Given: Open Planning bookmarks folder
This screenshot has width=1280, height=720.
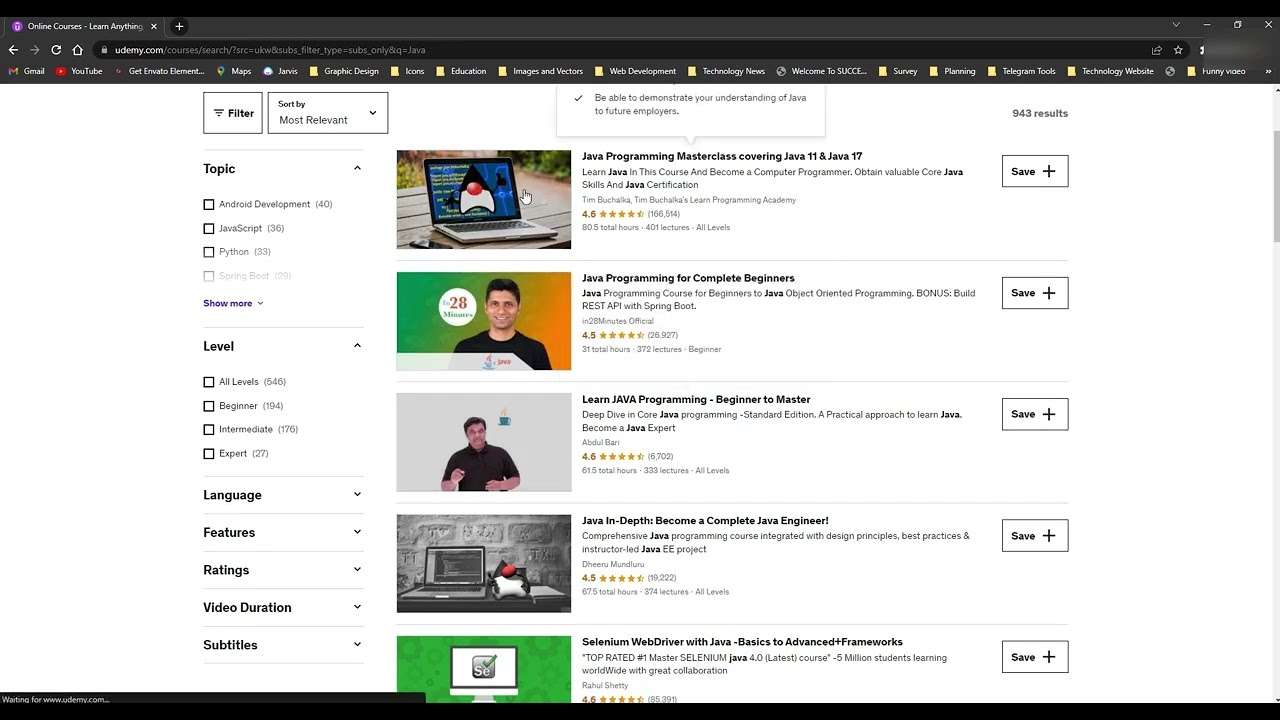Looking at the screenshot, I should point(952,71).
